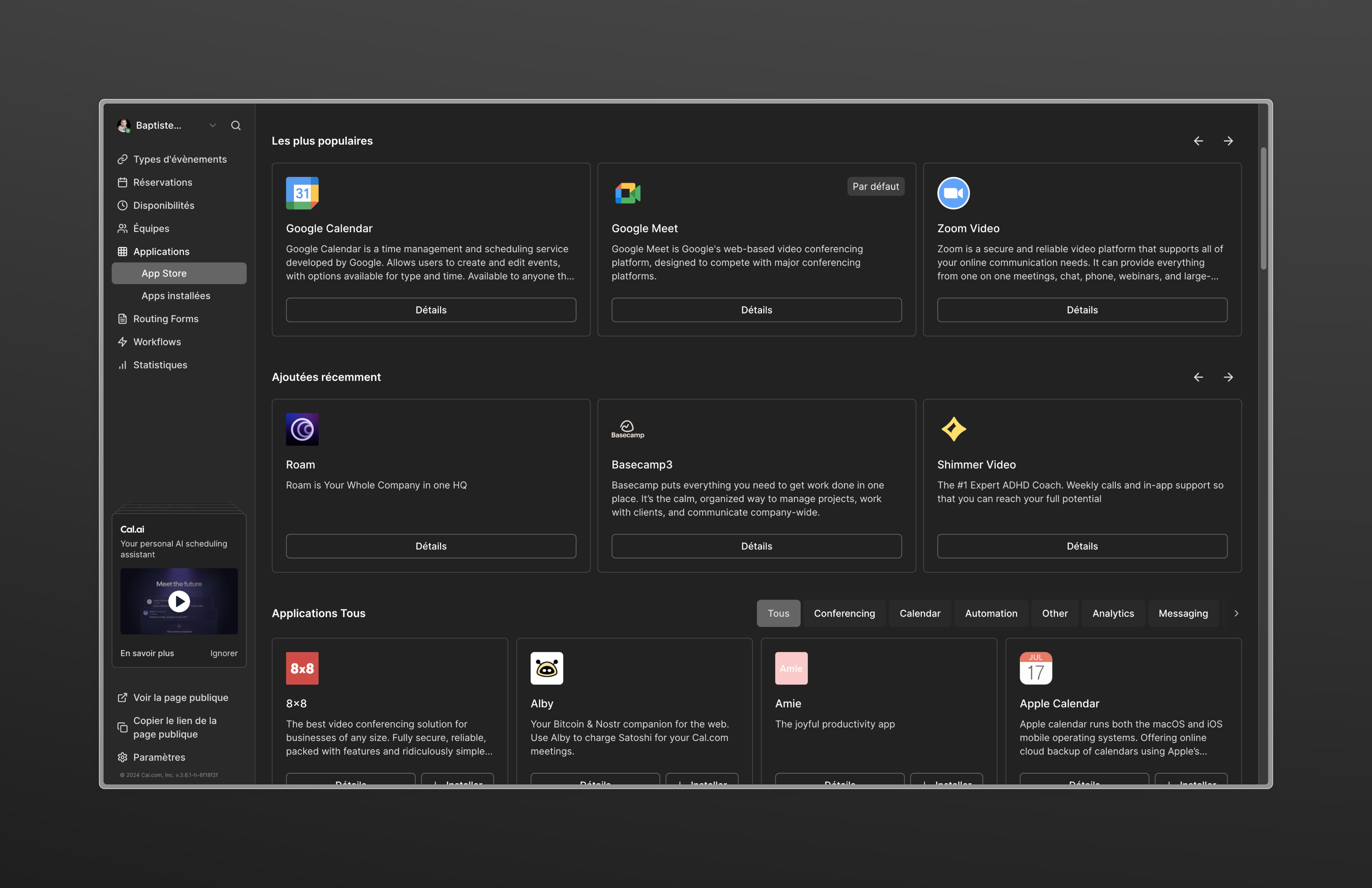
Task: Switch to Analytics category tab
Action: (x=1113, y=613)
